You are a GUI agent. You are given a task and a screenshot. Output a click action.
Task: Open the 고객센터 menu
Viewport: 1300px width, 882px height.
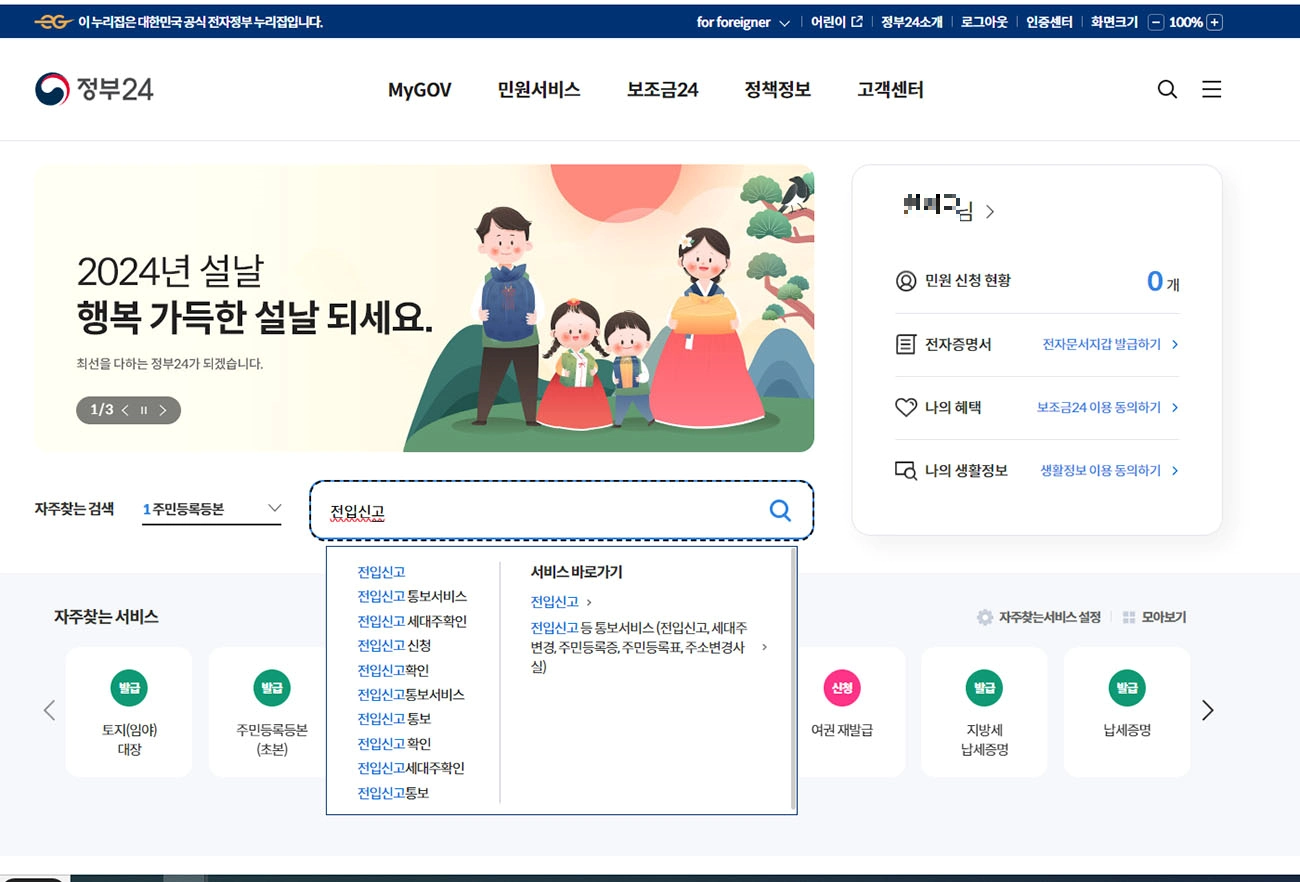tap(890, 90)
